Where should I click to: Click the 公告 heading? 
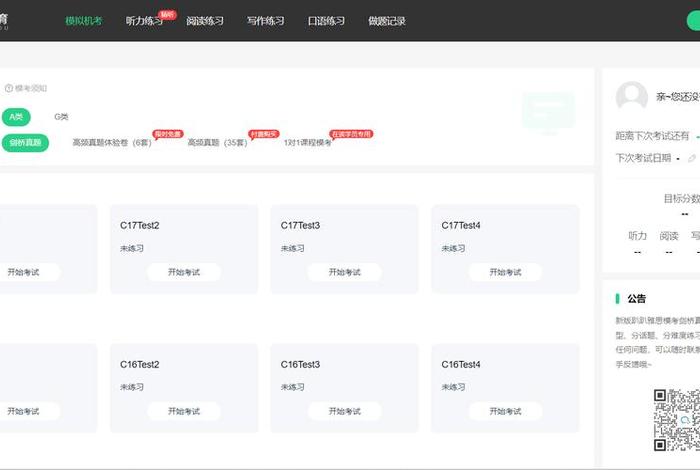637,299
